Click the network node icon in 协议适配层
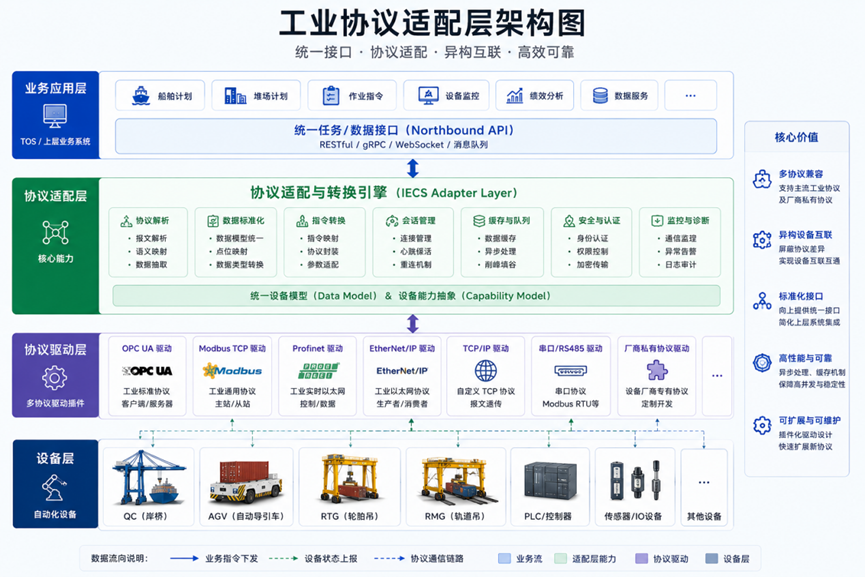The height and width of the screenshot is (577, 865). (x=55, y=232)
